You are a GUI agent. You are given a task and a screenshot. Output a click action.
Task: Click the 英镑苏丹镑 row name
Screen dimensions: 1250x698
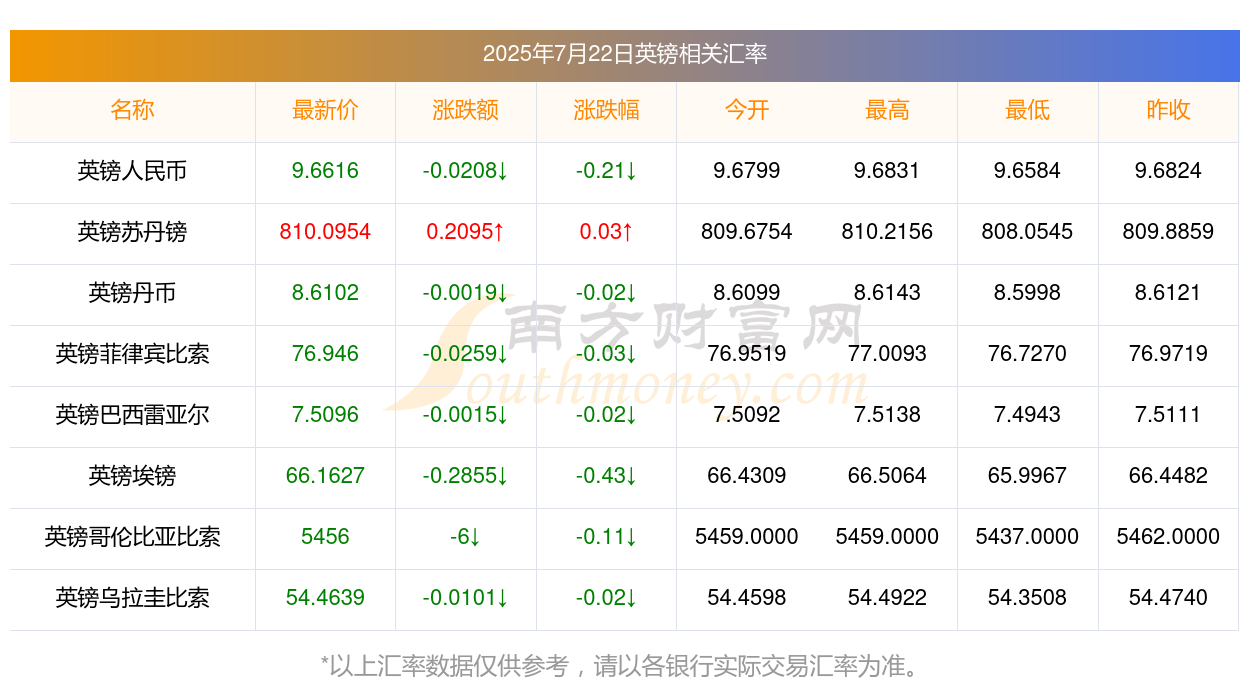[x=132, y=232]
